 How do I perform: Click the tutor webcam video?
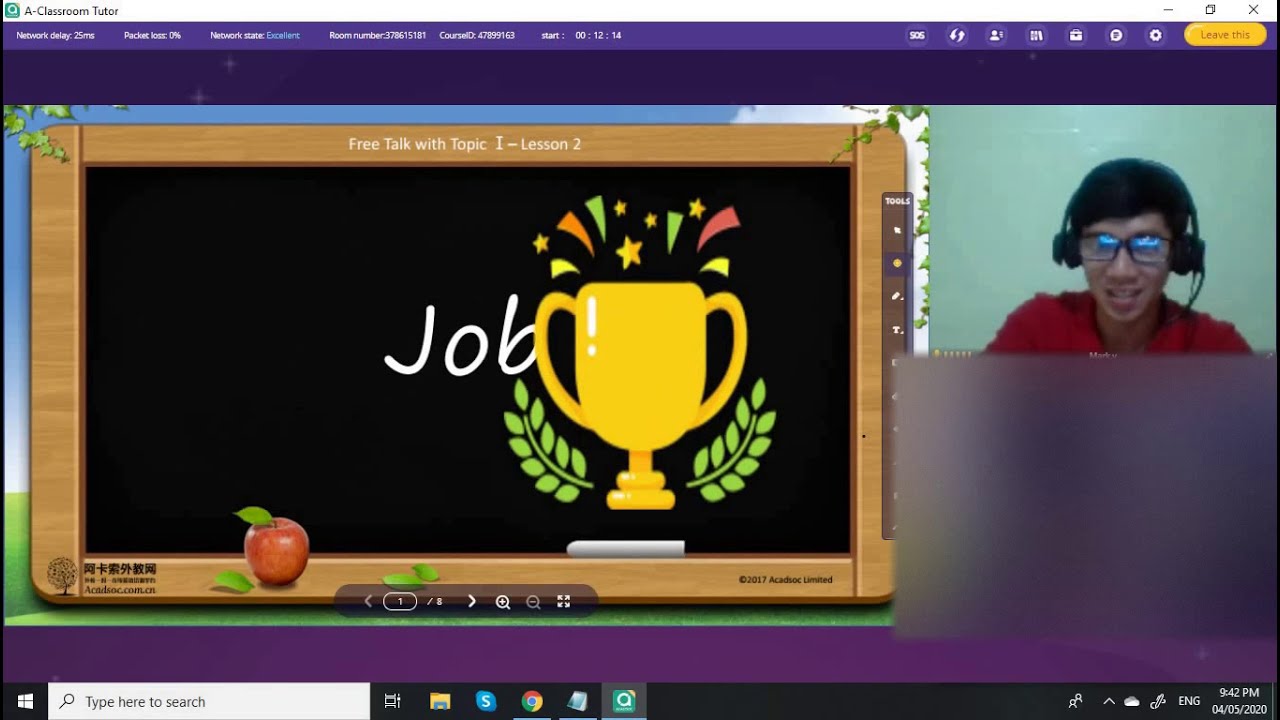1104,230
